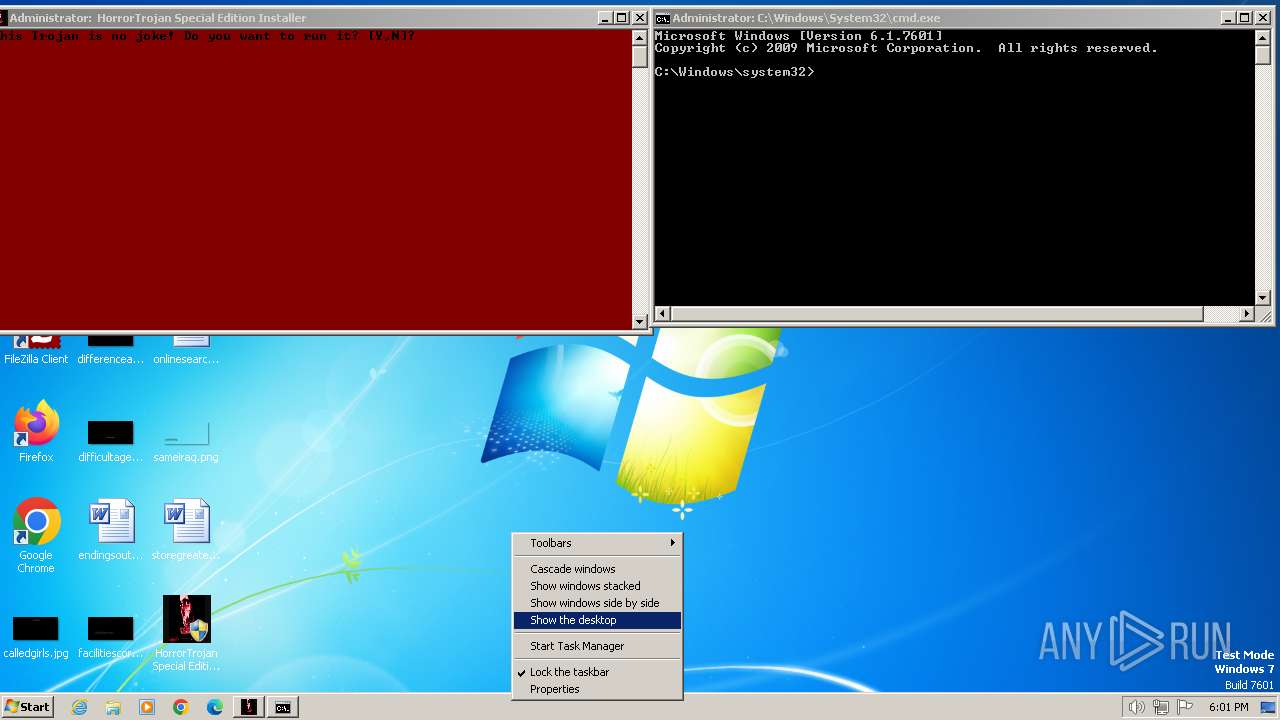The image size is (1280, 720).
Task: Close the HorrorTrojan installer window
Action: (x=639, y=18)
